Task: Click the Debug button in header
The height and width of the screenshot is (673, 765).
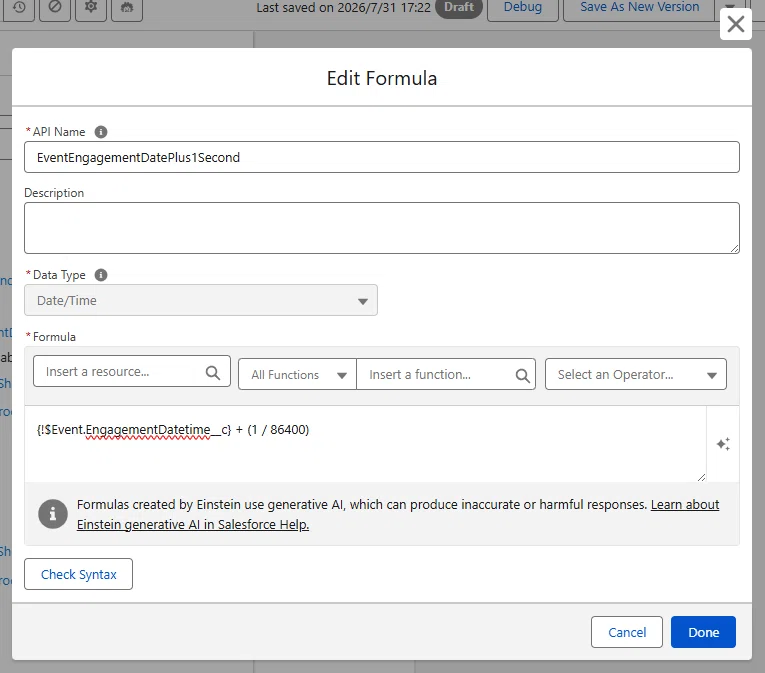Action: (523, 8)
